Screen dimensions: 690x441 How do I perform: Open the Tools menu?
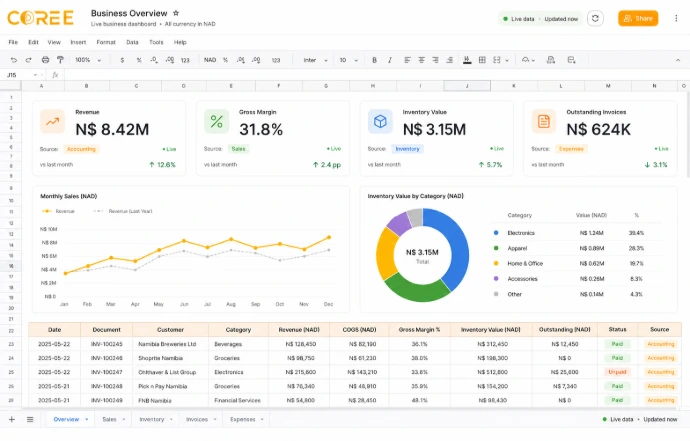(x=156, y=42)
